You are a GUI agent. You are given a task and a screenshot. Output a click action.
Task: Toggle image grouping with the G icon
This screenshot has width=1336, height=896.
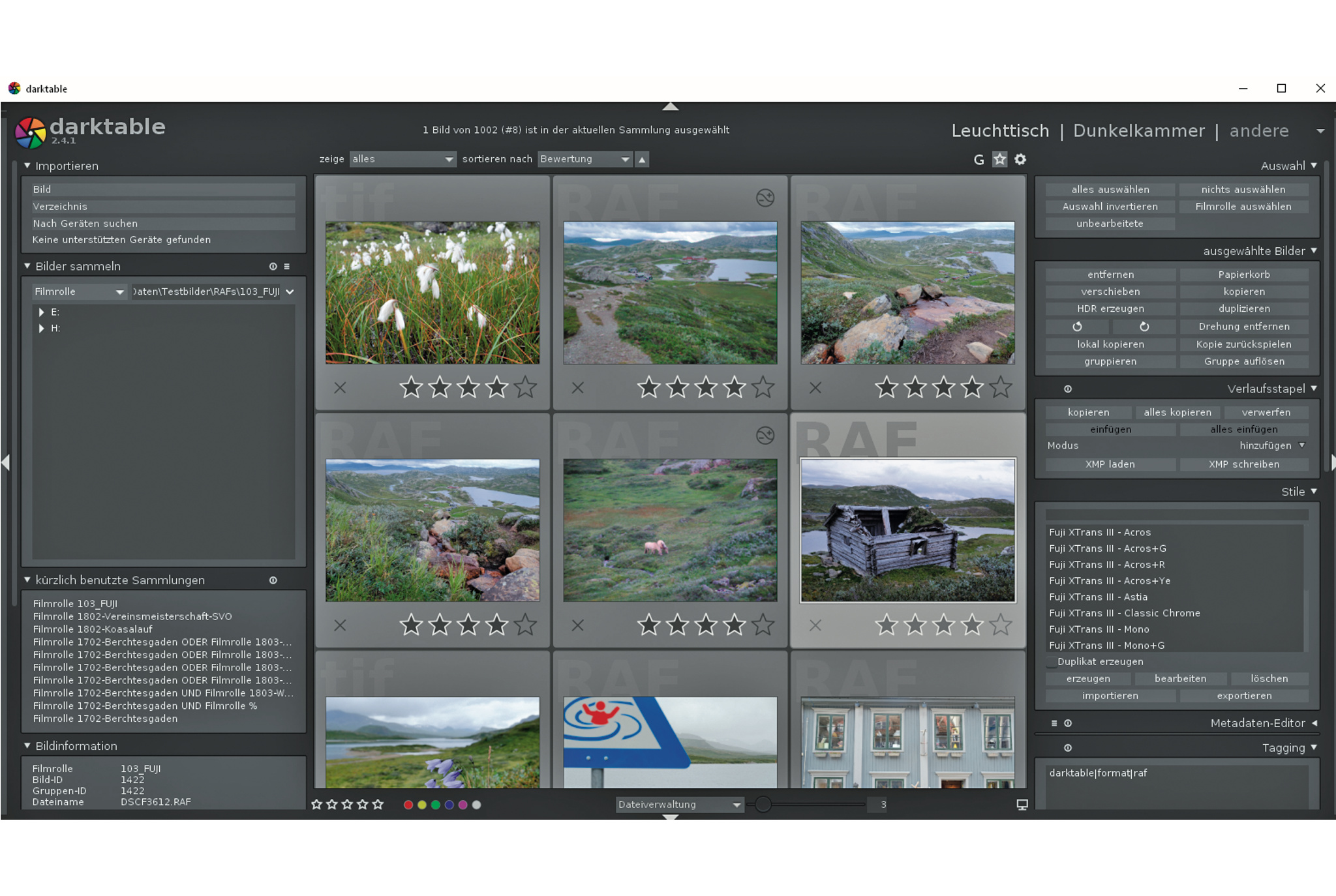coord(979,160)
